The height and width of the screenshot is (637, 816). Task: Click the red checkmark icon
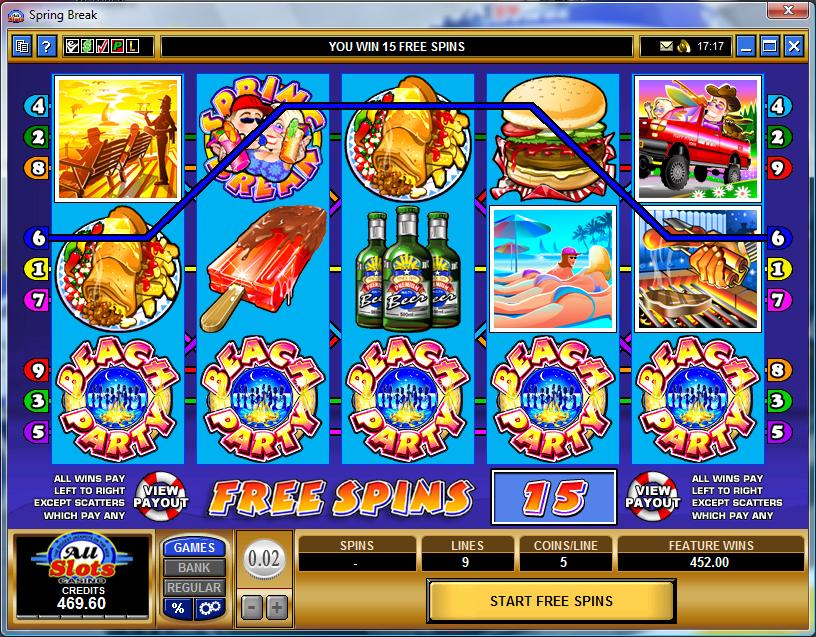[103, 47]
